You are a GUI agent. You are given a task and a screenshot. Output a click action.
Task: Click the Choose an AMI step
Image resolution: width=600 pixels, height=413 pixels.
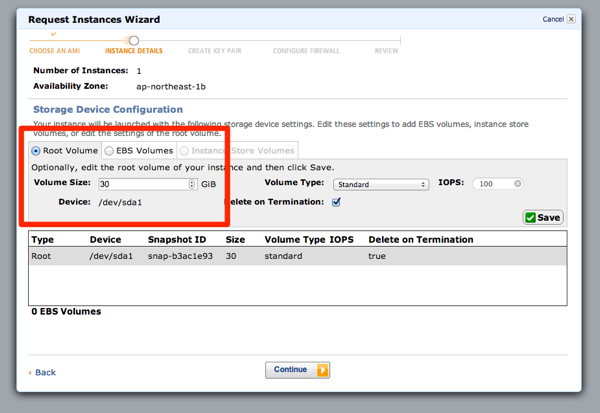(55, 51)
